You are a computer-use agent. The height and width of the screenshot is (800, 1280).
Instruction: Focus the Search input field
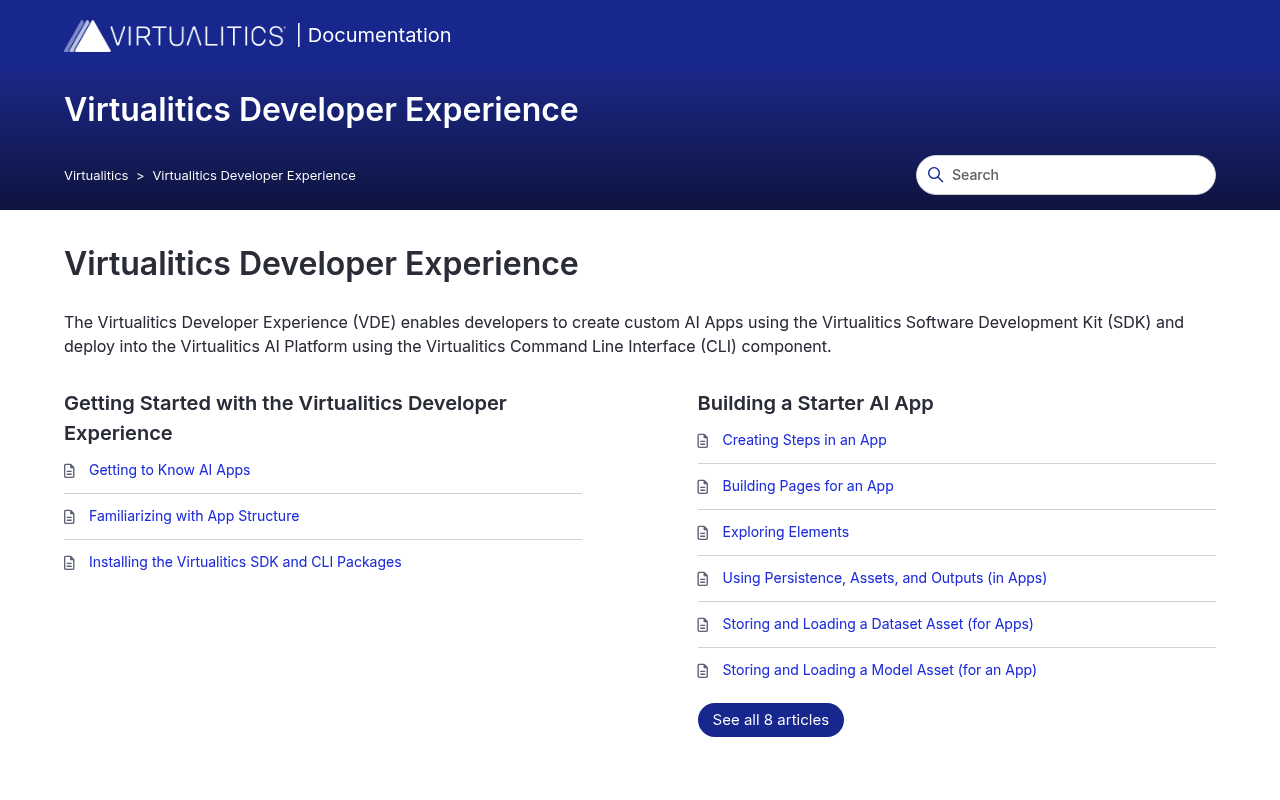pos(1066,175)
